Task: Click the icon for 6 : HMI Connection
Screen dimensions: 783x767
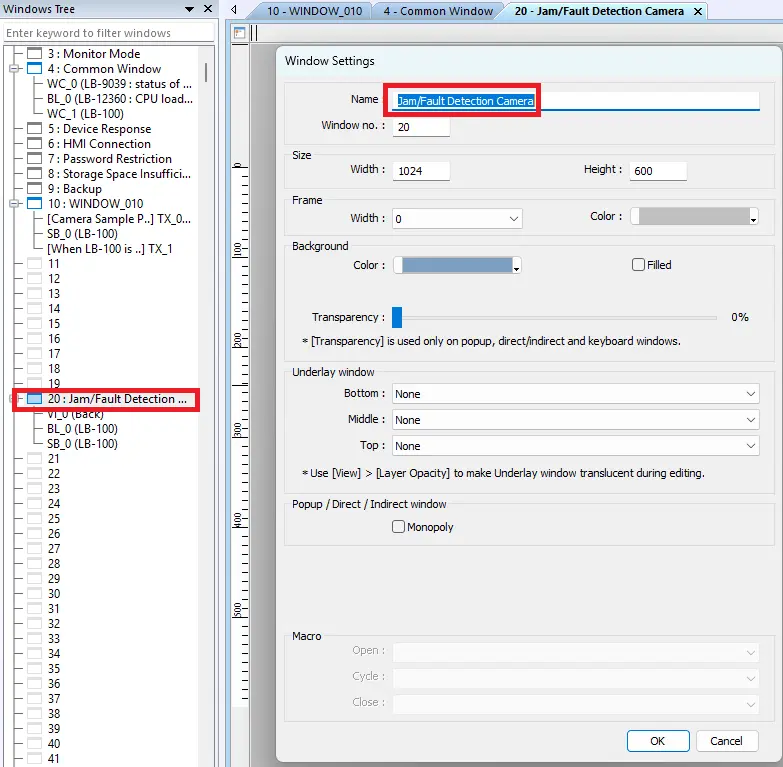Action: 34,143
